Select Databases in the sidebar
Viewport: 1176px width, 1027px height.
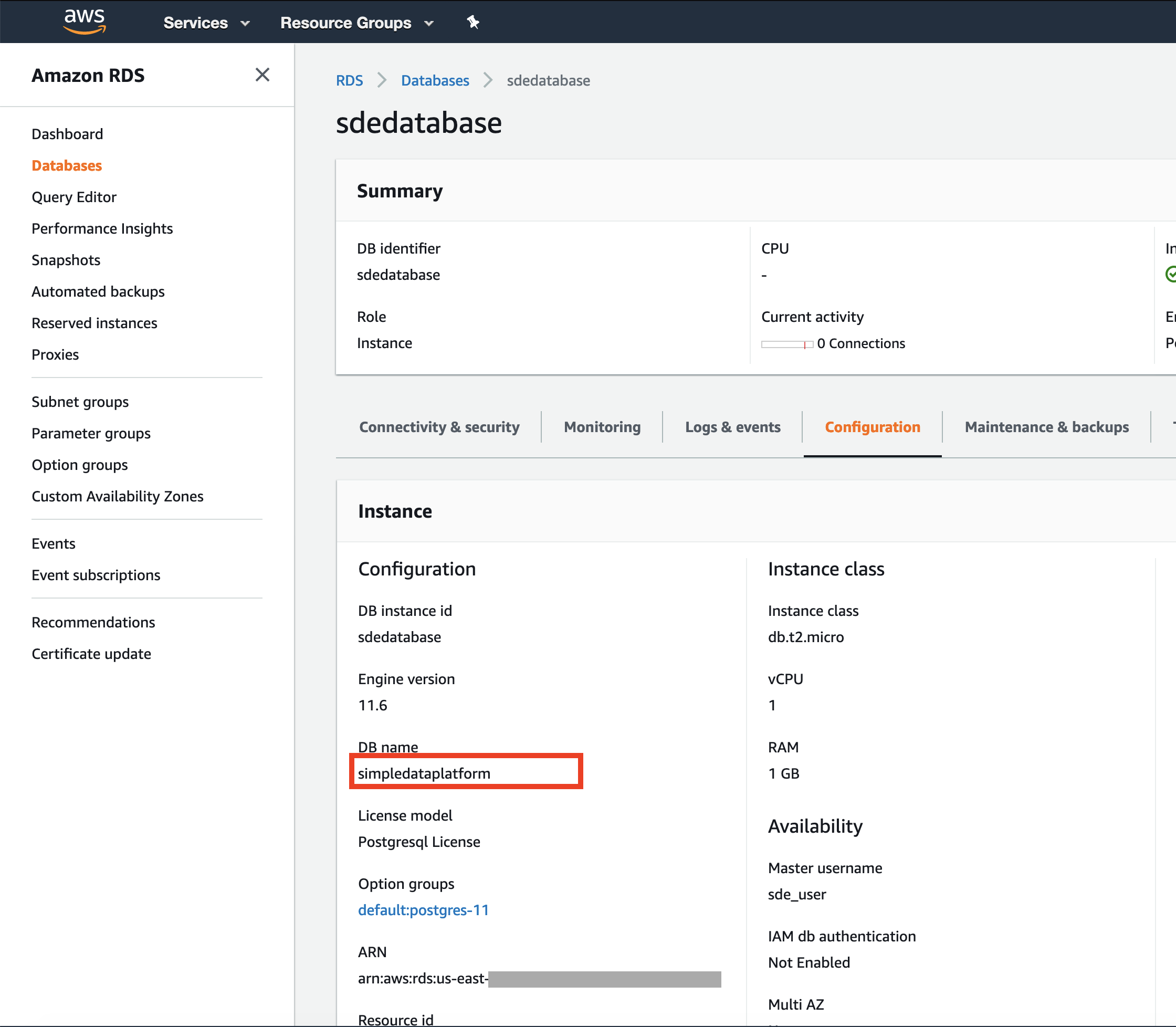[x=67, y=165]
